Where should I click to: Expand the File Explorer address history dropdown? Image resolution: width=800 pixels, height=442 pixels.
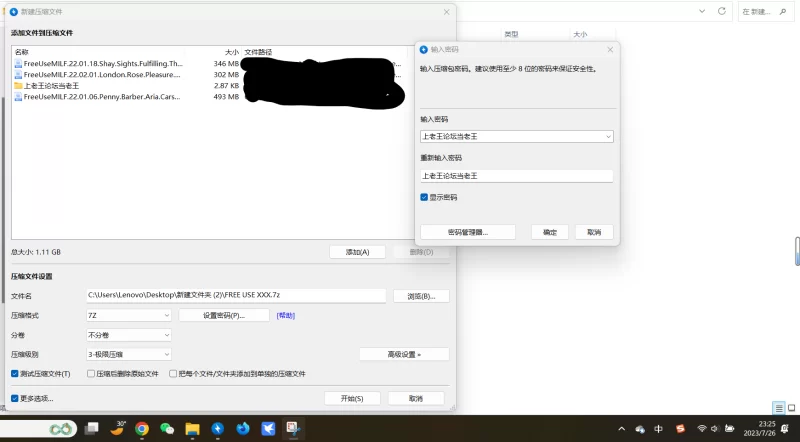point(702,11)
